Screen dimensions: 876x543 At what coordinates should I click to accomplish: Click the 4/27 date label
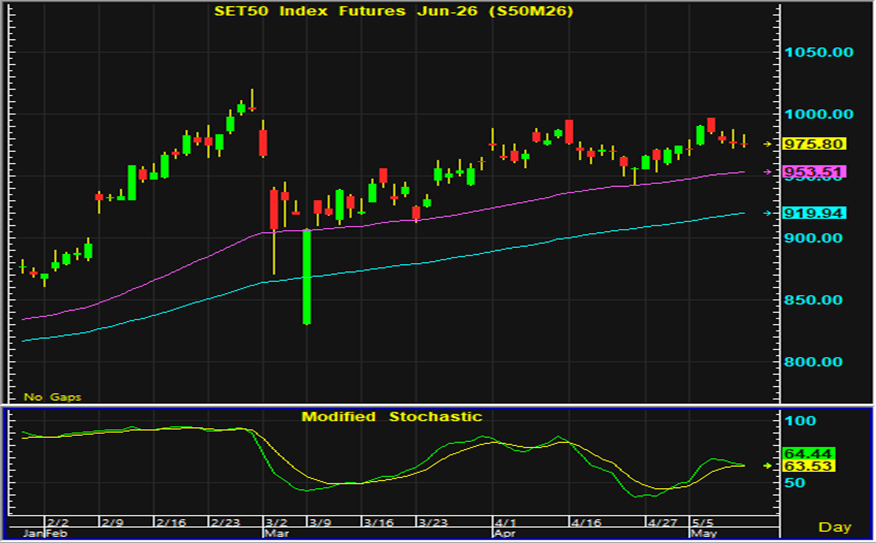pyautogui.click(x=663, y=523)
